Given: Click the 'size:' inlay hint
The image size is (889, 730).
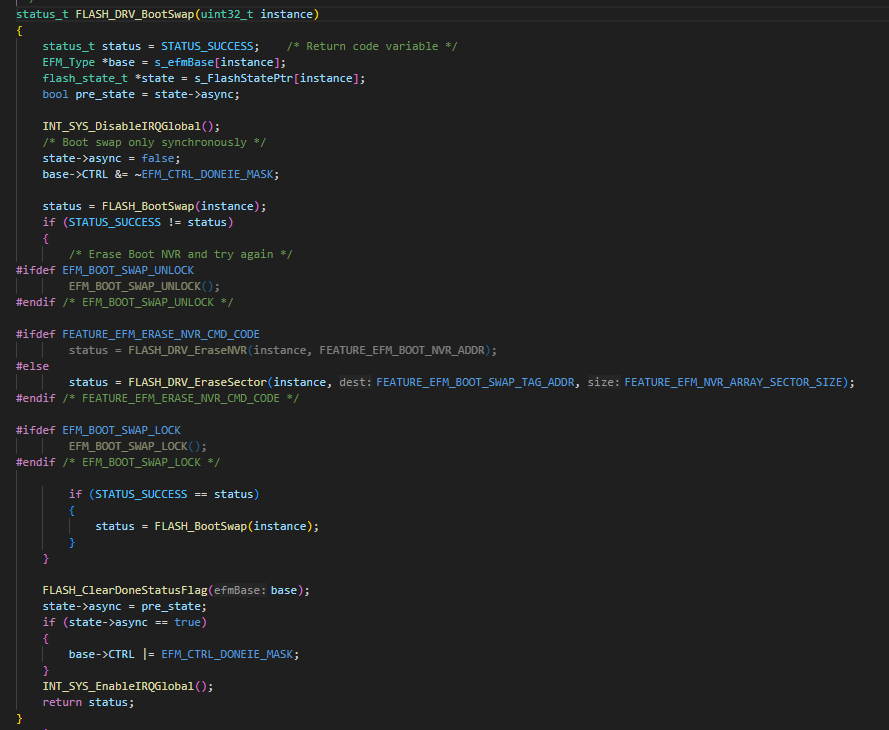Looking at the screenshot, I should pyautogui.click(x=604, y=383).
